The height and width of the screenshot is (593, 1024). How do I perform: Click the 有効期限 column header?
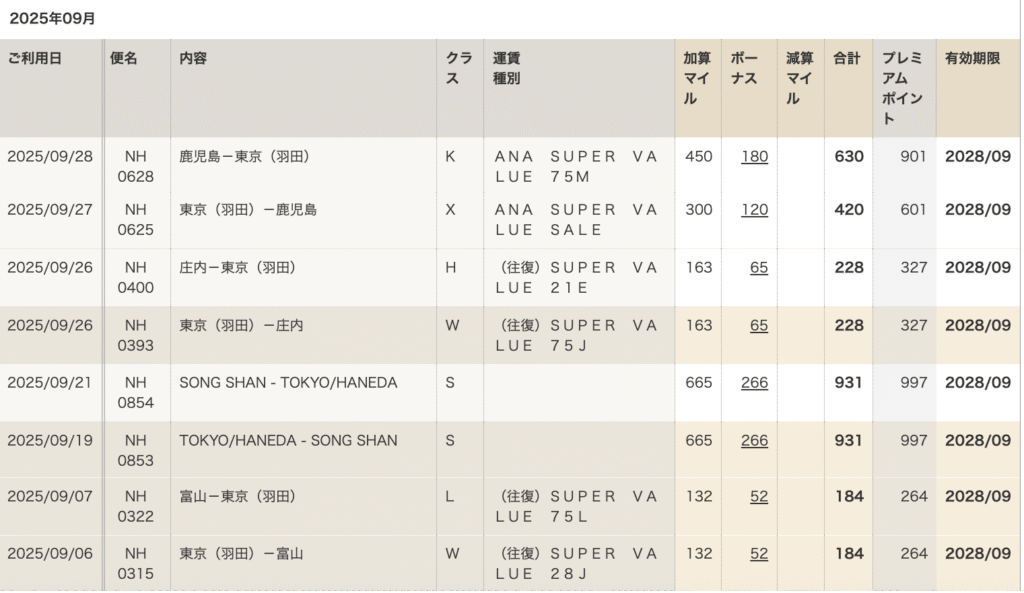tap(972, 59)
